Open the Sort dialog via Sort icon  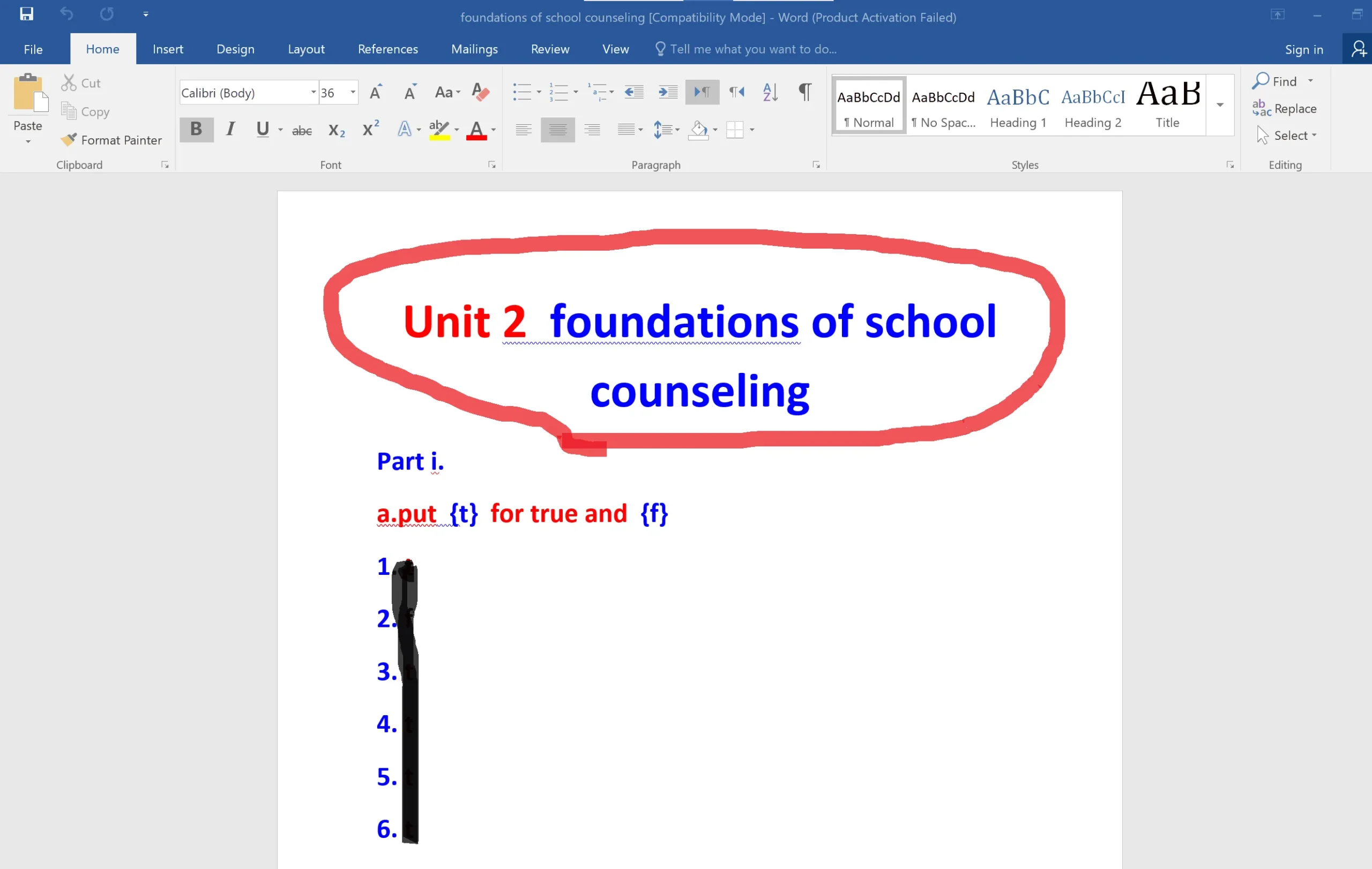tap(770, 92)
